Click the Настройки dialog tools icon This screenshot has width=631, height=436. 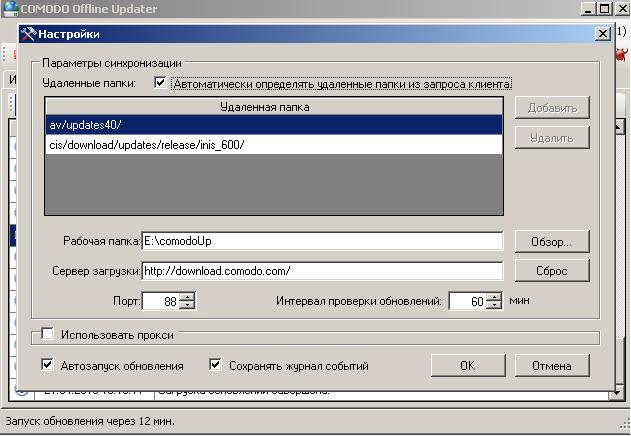(28, 34)
